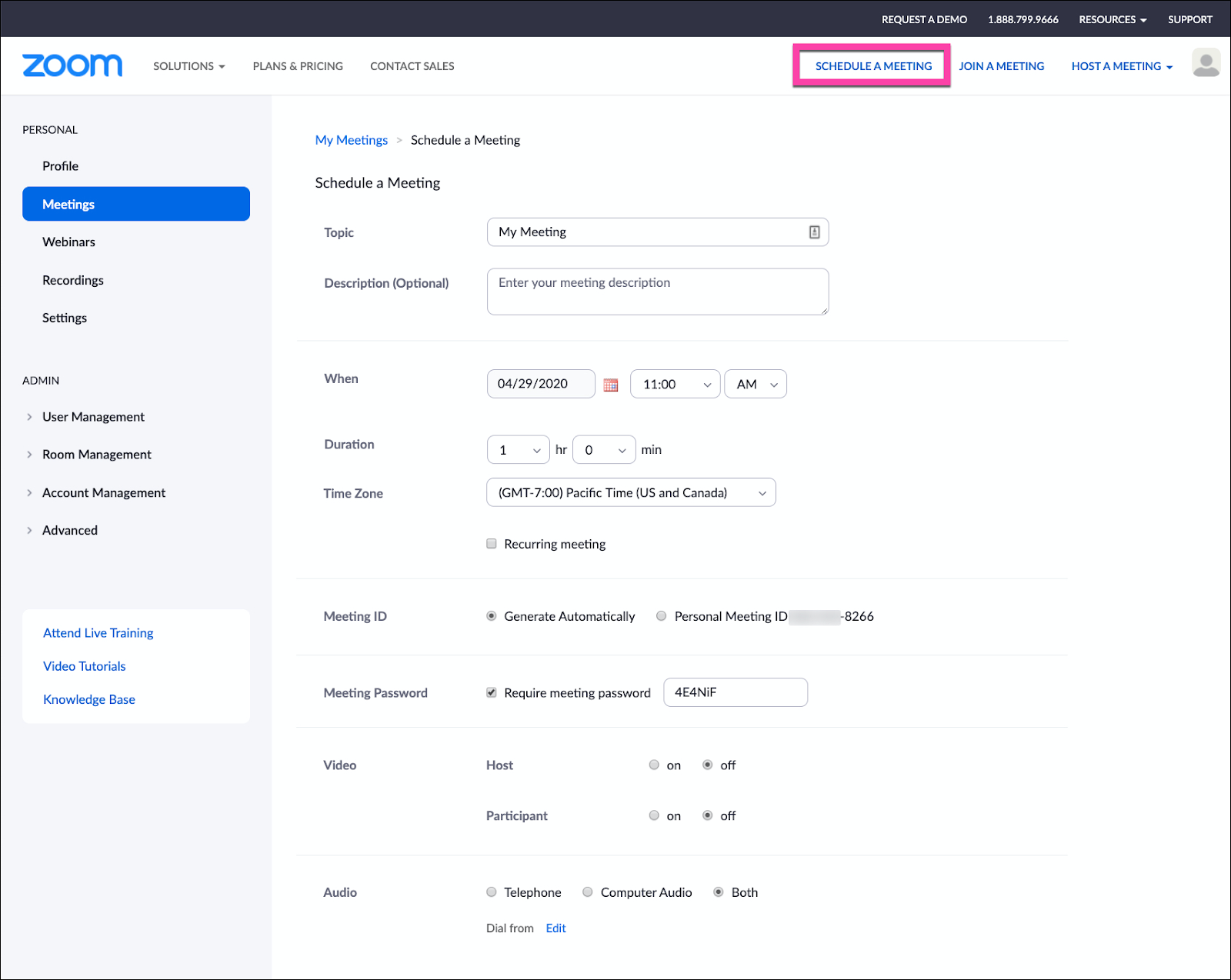1231x980 pixels.
Task: Click Edit next to Dial from
Action: tap(555, 928)
